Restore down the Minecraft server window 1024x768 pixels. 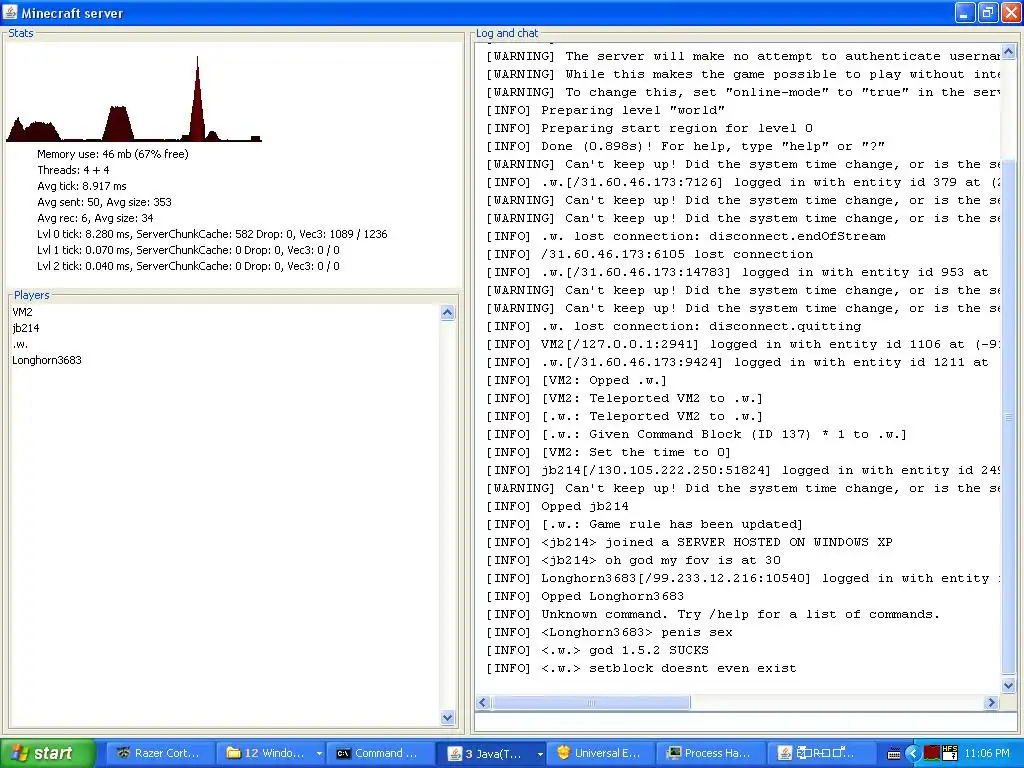click(x=987, y=12)
